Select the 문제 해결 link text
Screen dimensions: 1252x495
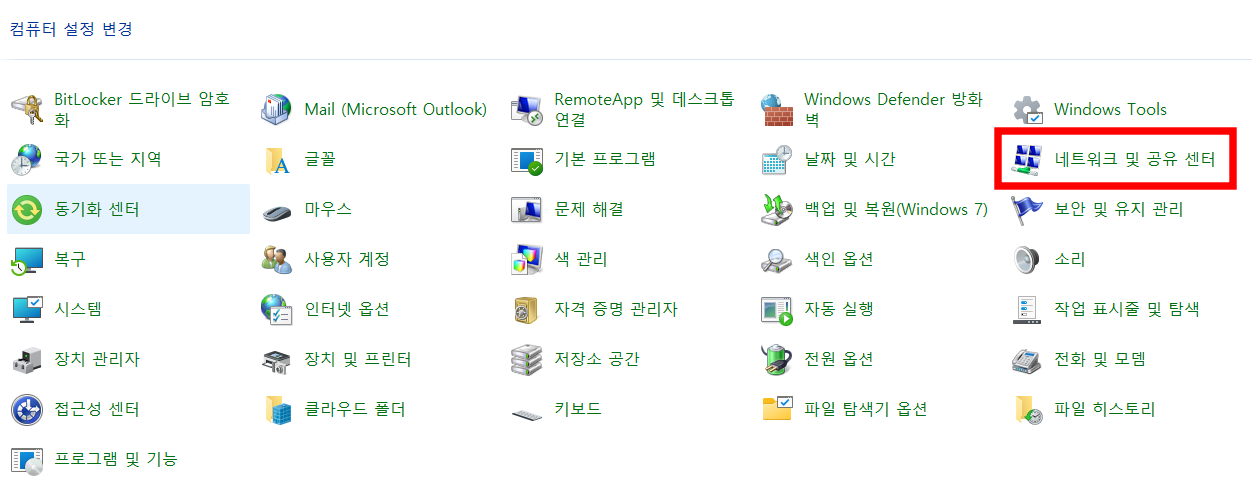coord(589,209)
